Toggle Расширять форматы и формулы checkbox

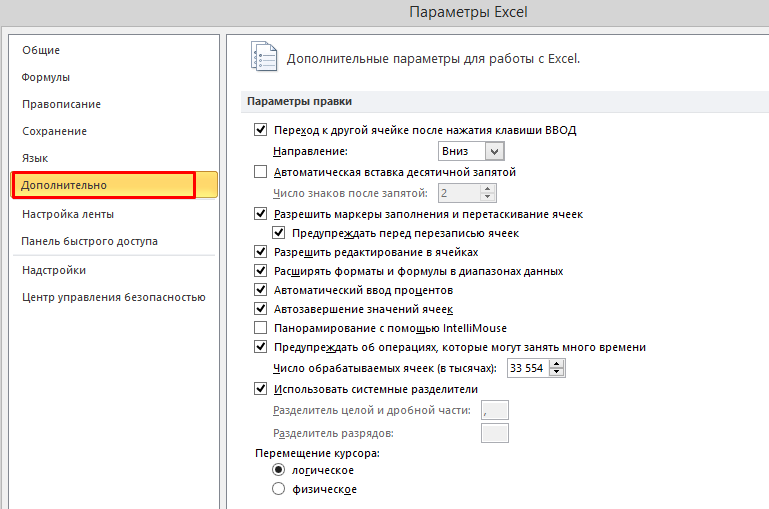260,271
